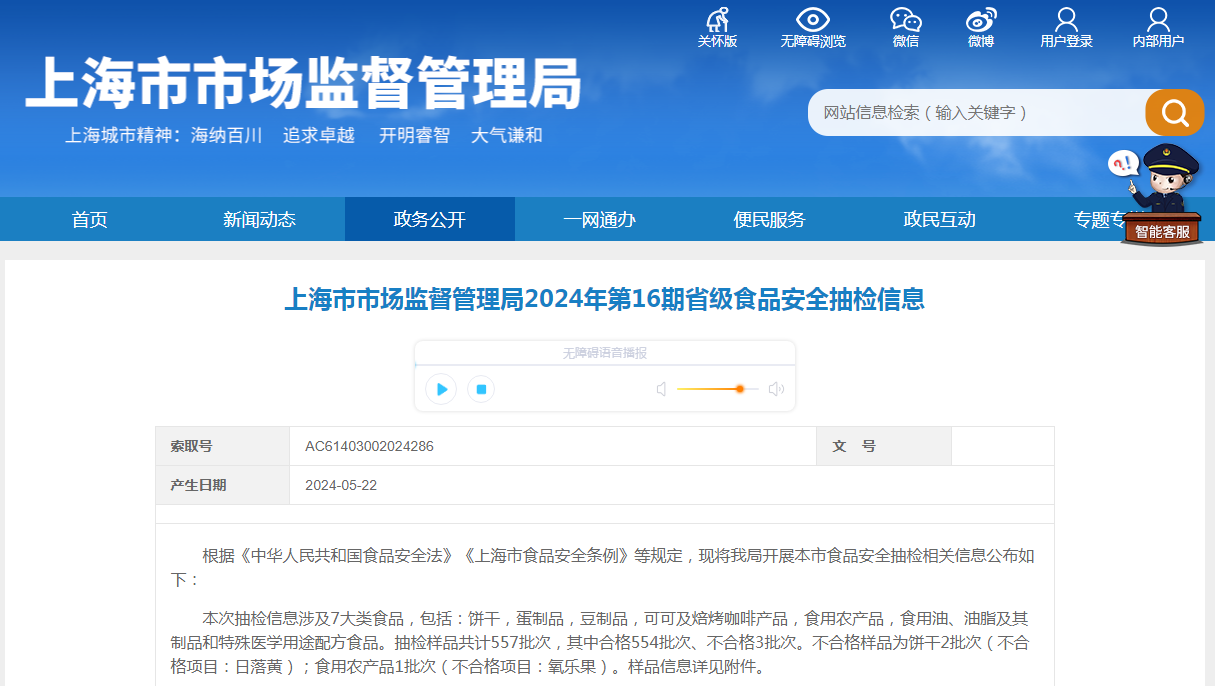Open the 政民互动 navigation tab
This screenshot has width=1215, height=686.
coord(940,219)
